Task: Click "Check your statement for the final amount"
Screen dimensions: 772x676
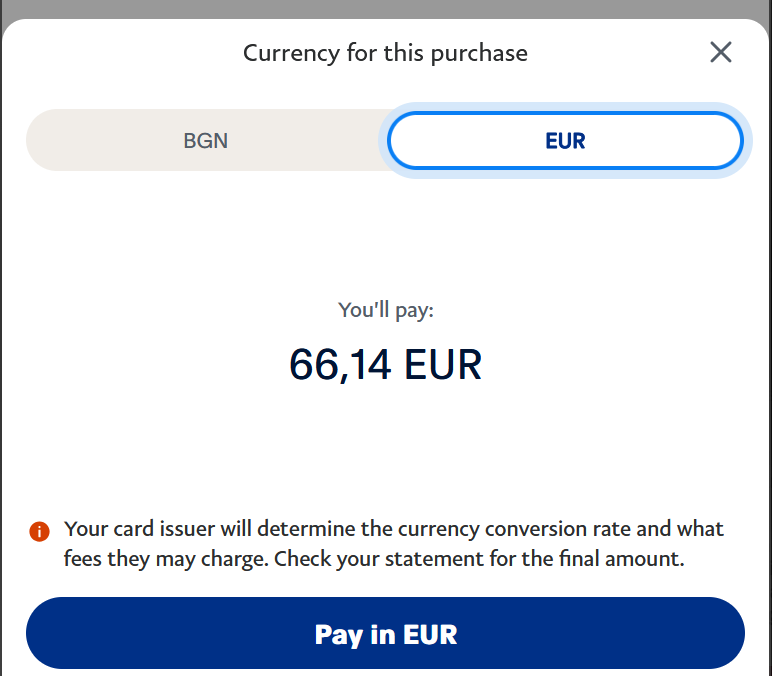Action: pyautogui.click(x=479, y=559)
